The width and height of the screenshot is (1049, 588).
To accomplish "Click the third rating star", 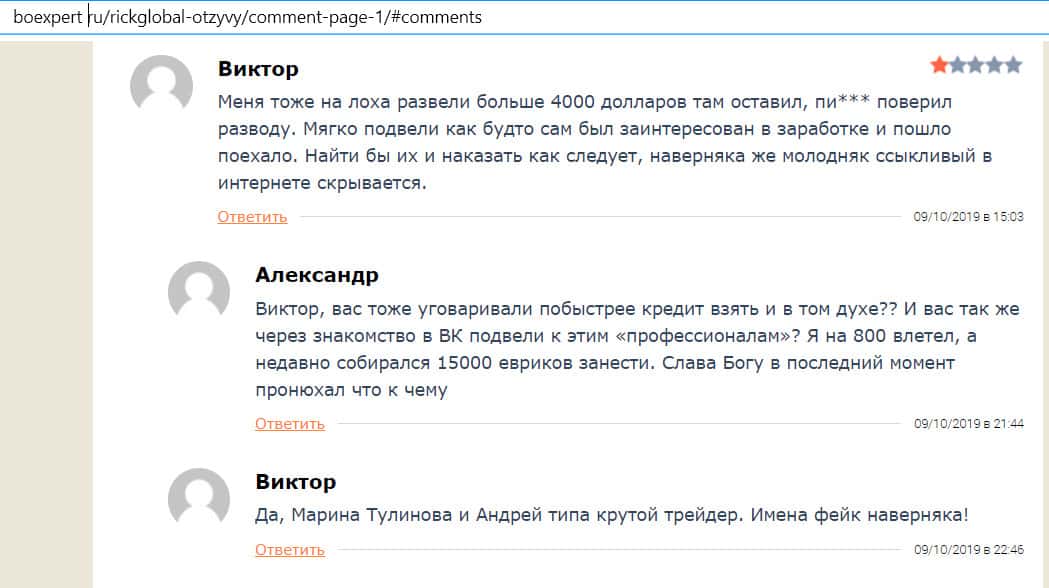I will pos(976,66).
